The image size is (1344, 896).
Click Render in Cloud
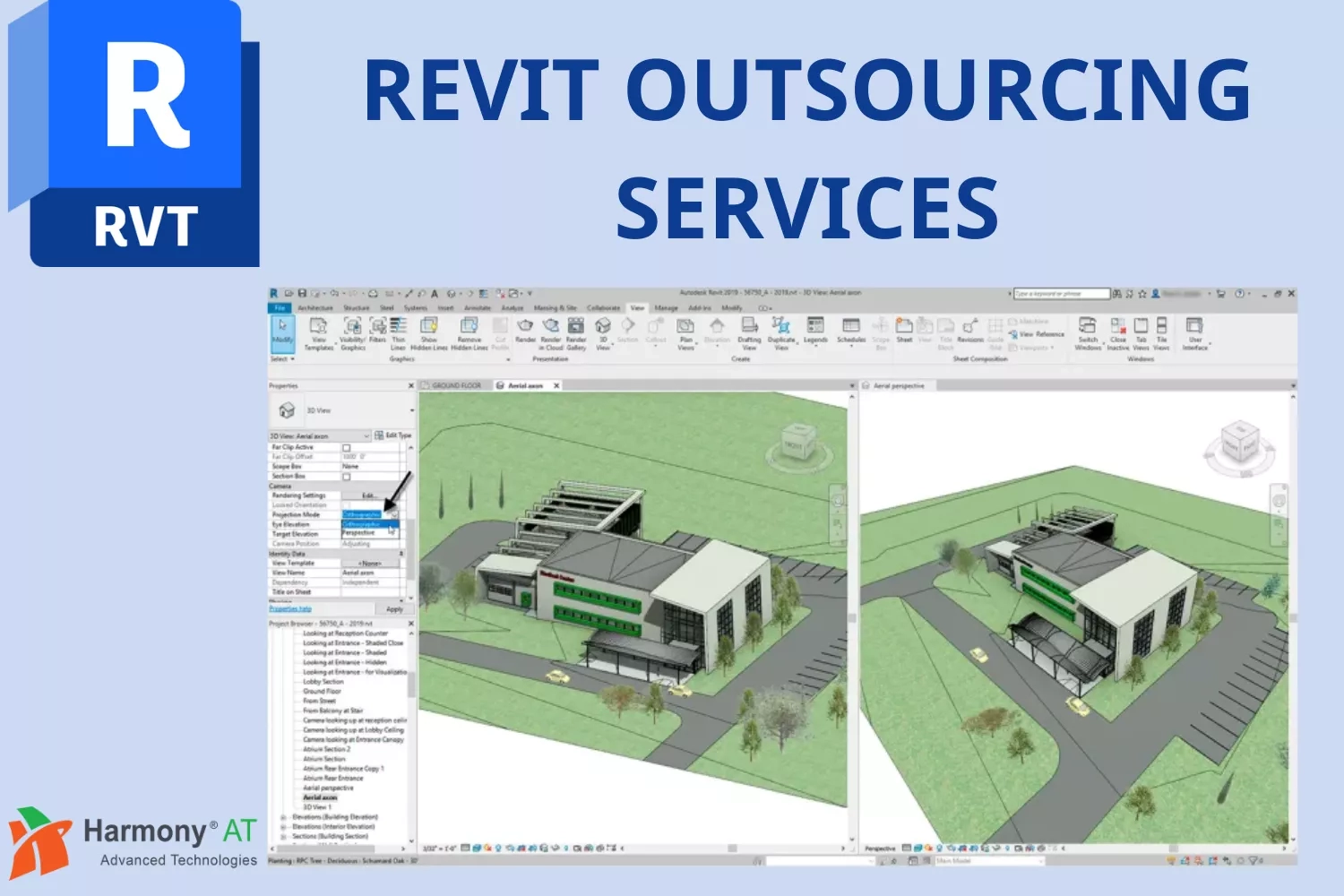(x=551, y=333)
